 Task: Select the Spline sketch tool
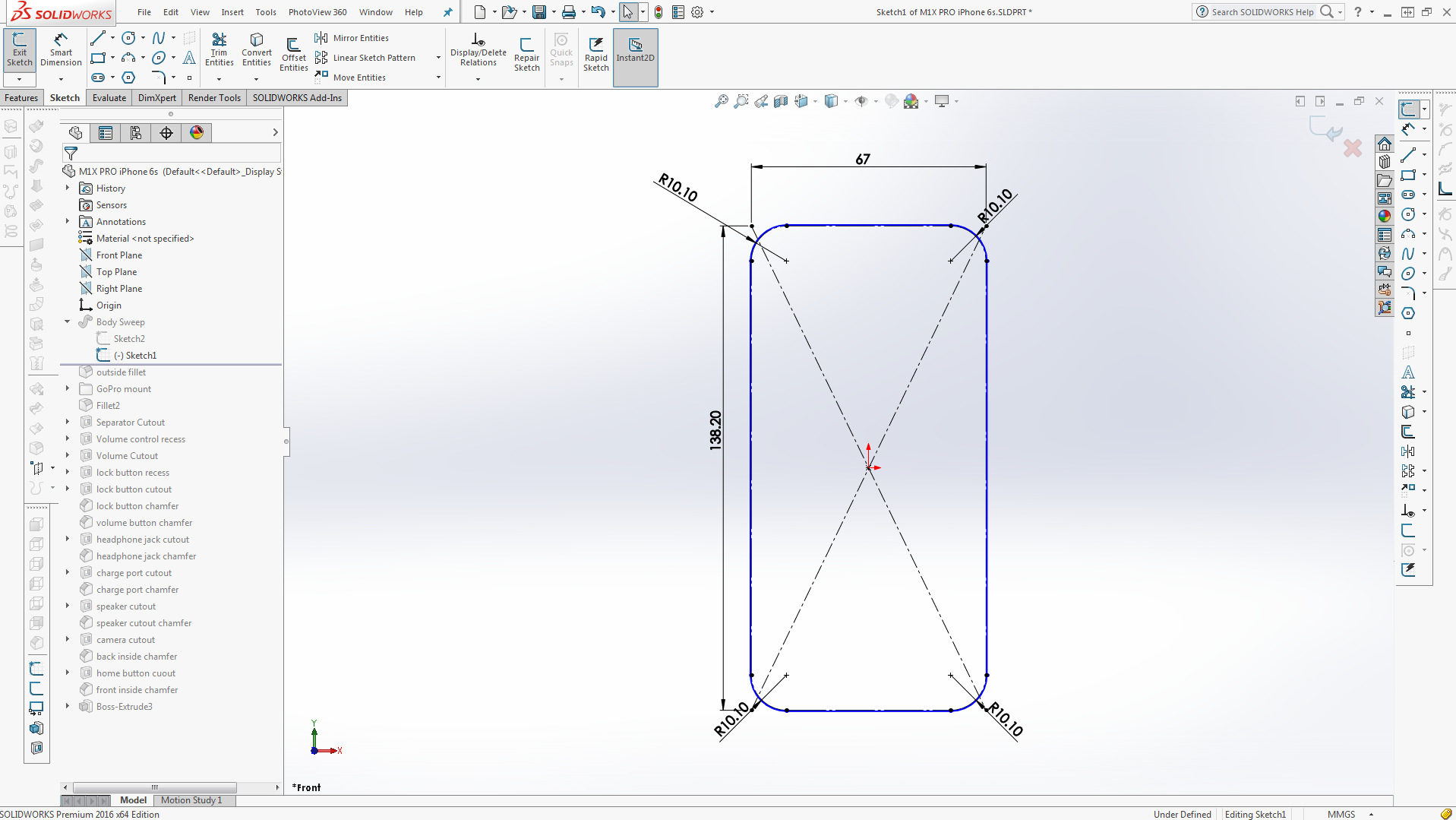[x=159, y=38]
